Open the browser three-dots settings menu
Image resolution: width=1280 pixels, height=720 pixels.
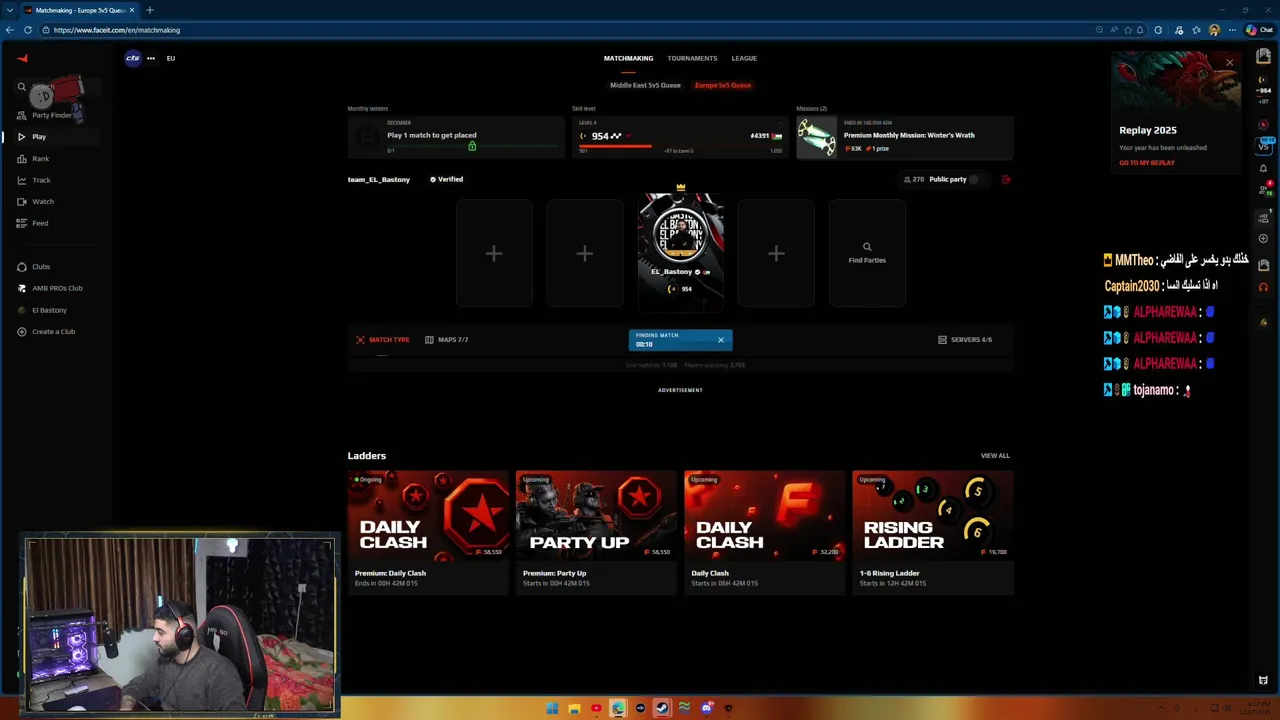click(1232, 30)
